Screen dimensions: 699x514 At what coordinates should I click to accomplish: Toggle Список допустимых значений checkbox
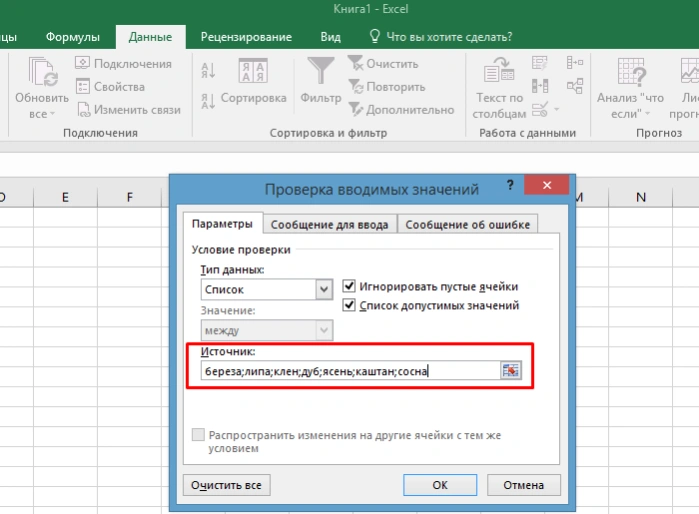point(349,305)
